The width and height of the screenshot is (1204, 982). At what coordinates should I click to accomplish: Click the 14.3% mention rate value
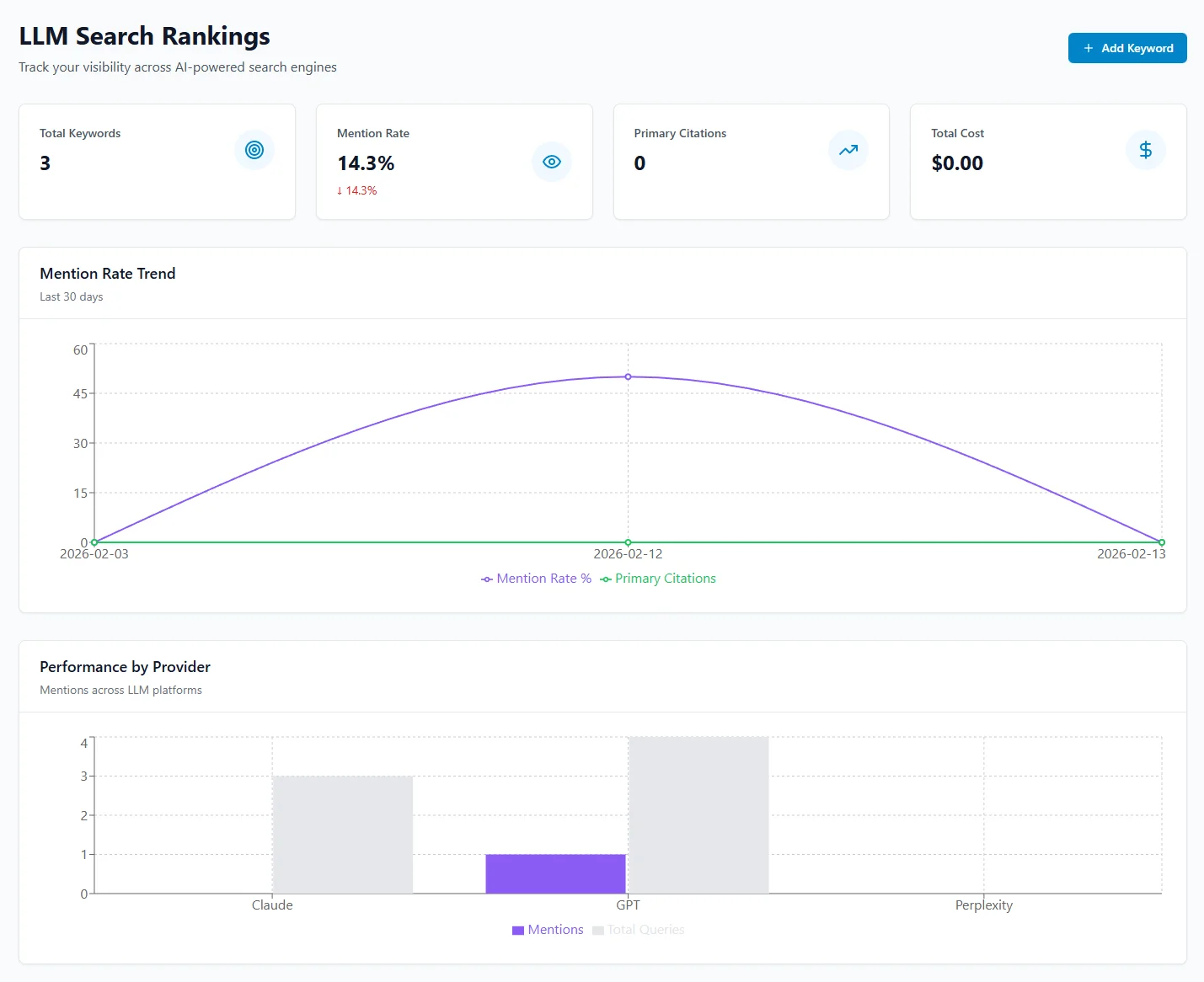tap(366, 163)
